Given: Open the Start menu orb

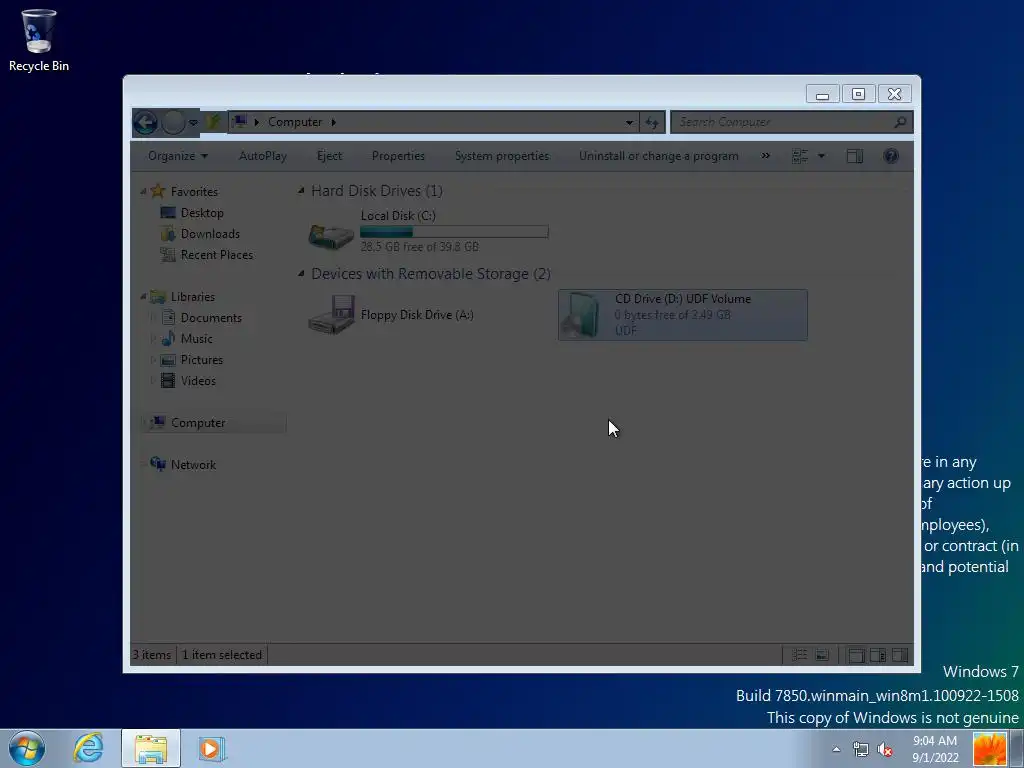Looking at the screenshot, I should coord(27,748).
